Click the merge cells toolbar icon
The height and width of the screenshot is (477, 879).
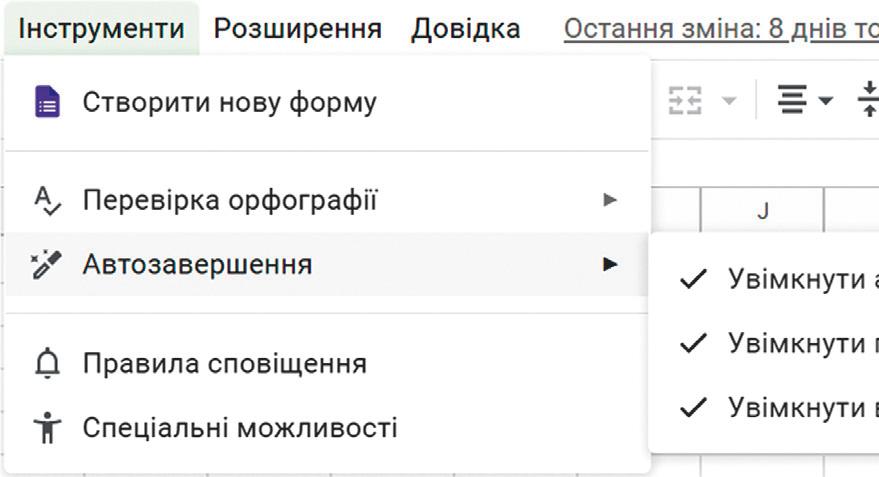click(686, 101)
